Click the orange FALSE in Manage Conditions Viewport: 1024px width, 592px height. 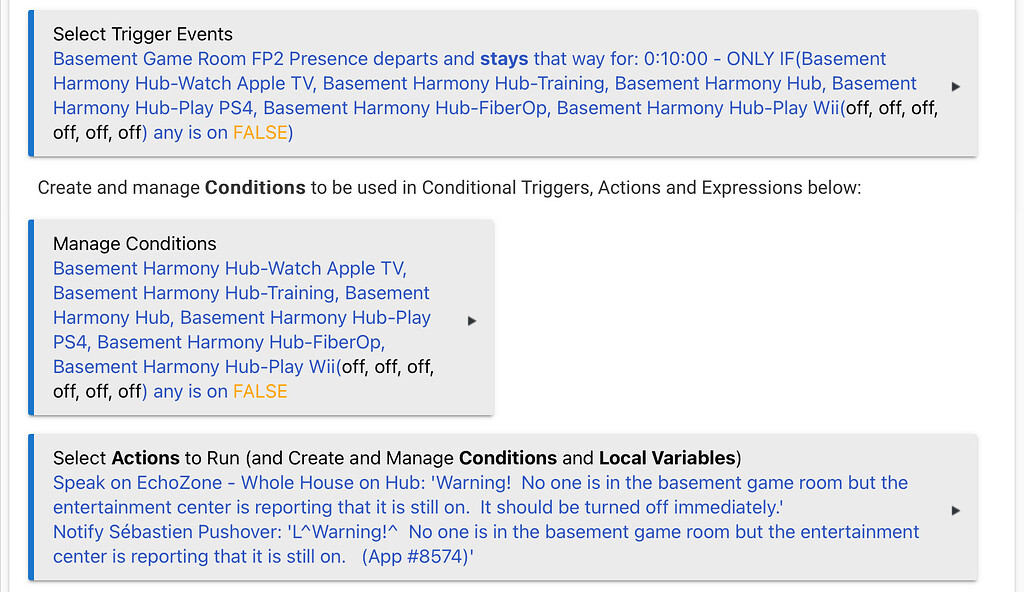coord(260,392)
